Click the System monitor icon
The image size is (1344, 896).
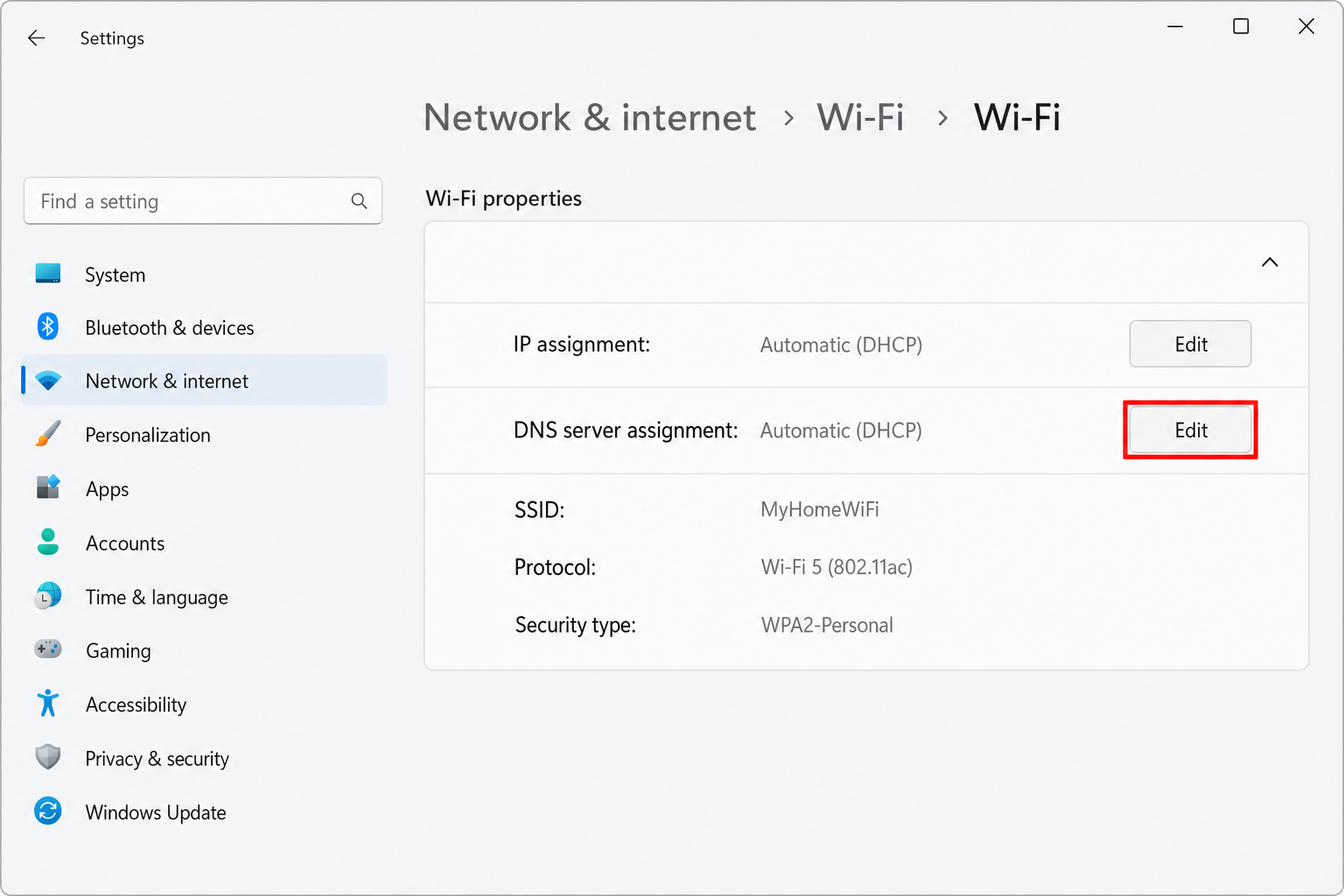[48, 274]
